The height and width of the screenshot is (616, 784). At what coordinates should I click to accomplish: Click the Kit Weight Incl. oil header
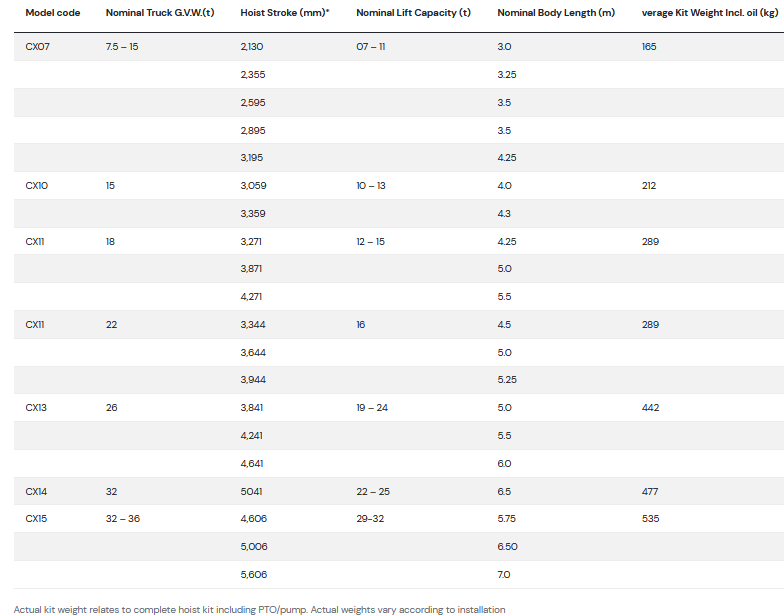[x=709, y=12]
